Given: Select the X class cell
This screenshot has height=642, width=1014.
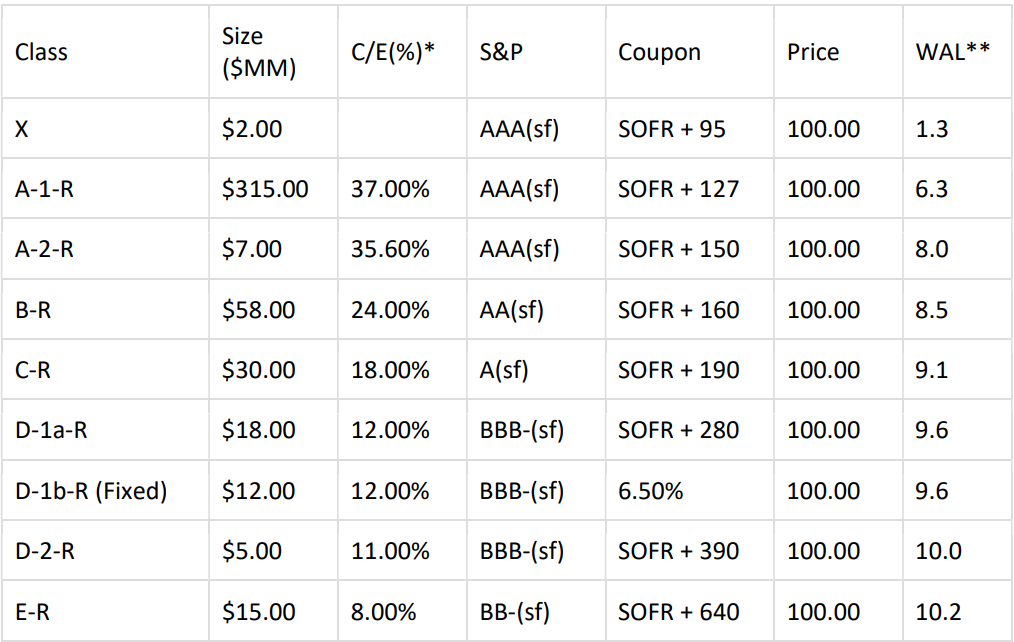Looking at the screenshot, I should pos(22,129).
